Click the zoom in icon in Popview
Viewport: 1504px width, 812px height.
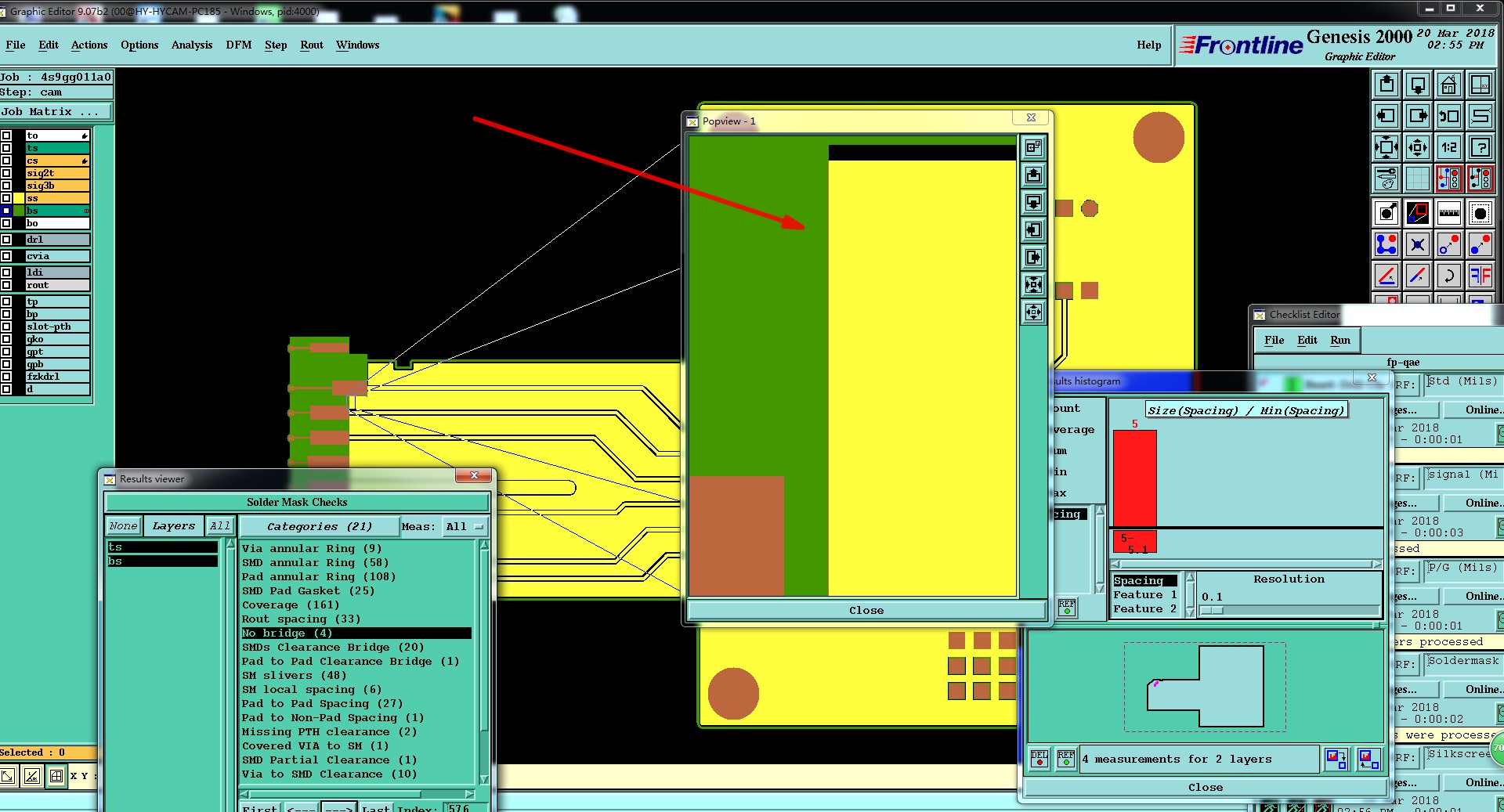(1034, 284)
